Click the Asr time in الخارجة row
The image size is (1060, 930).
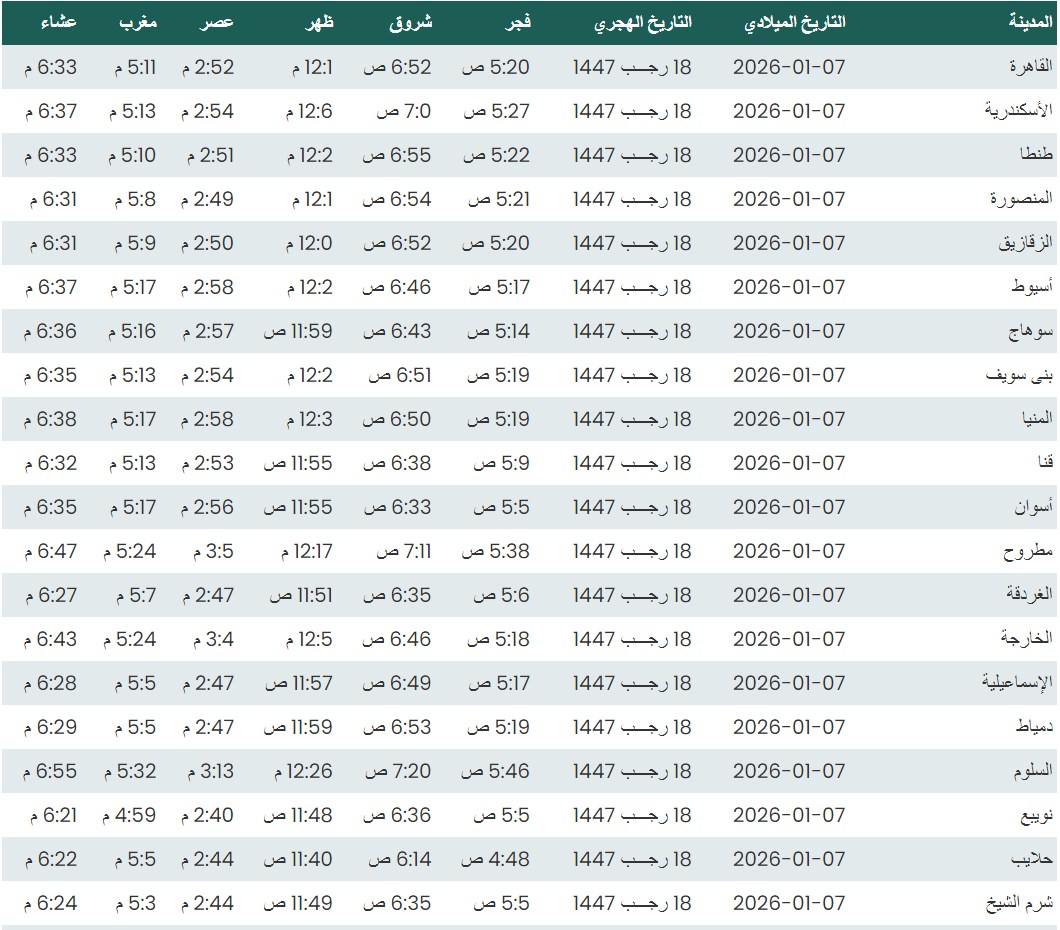tap(208, 639)
